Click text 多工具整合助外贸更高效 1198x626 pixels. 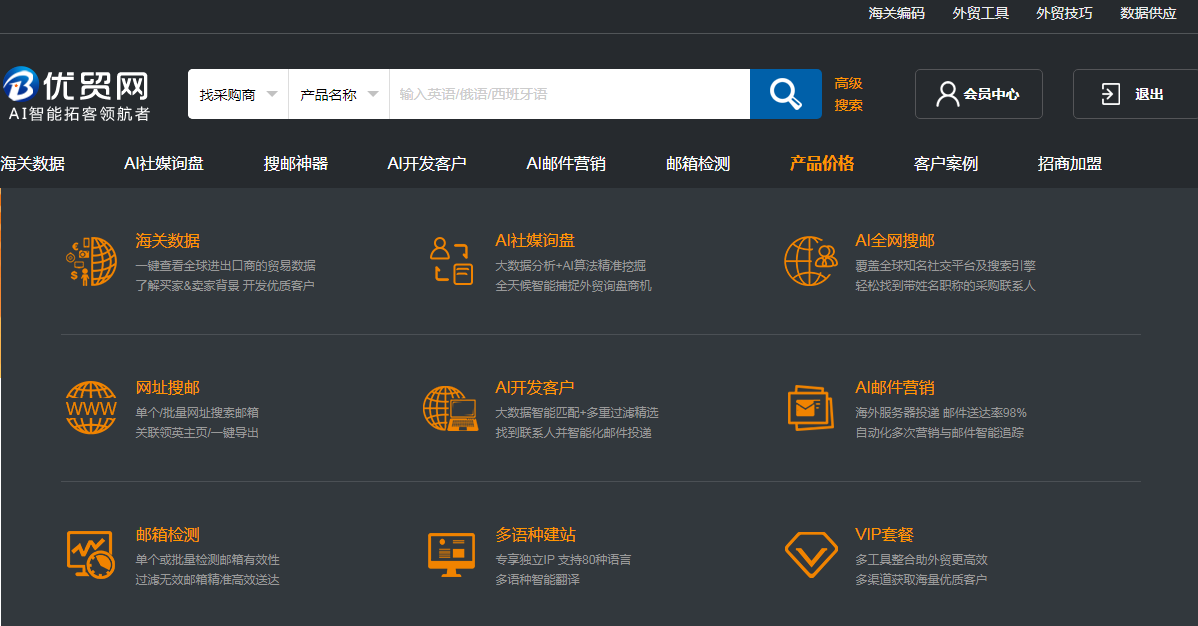[x=921, y=560]
